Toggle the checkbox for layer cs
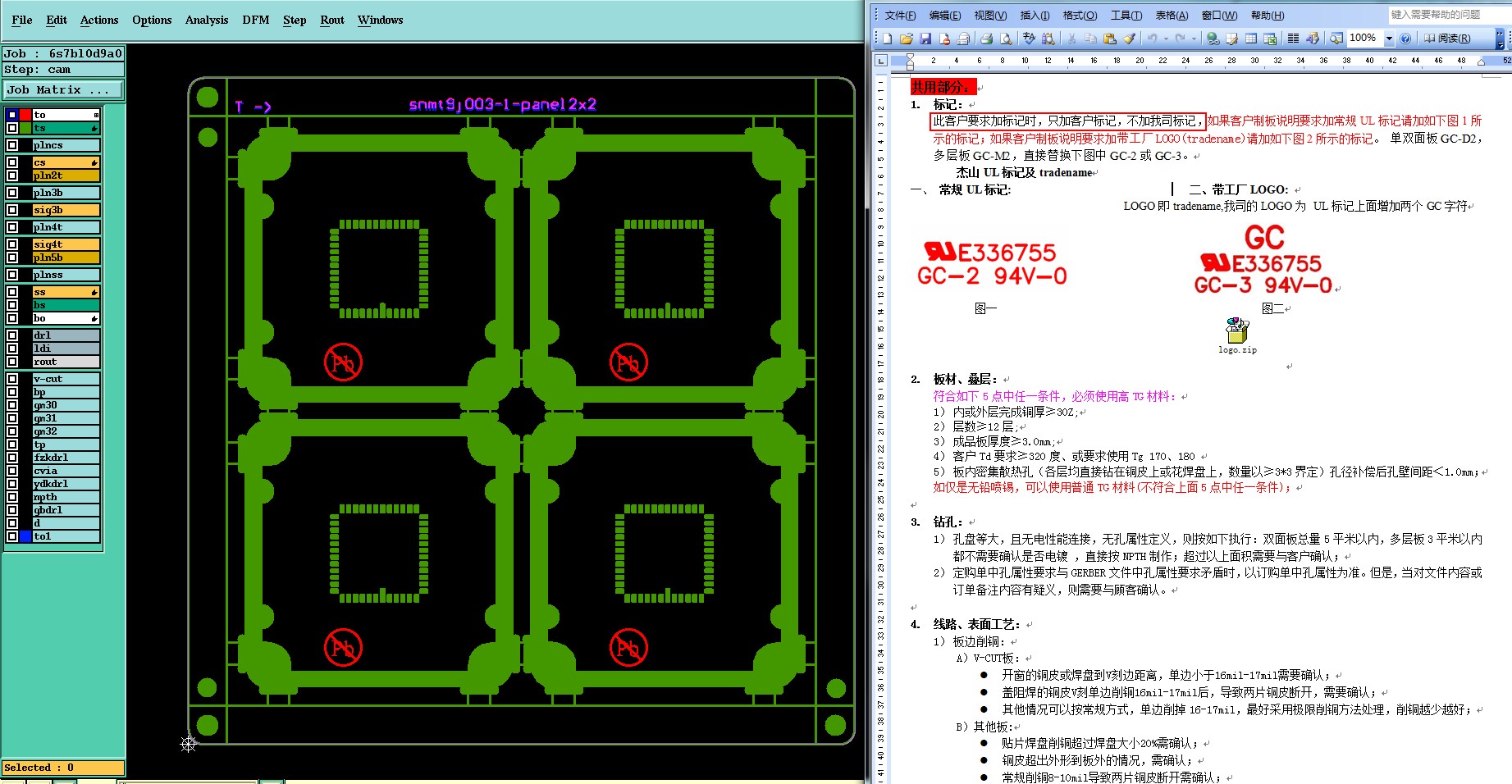Image resolution: width=1512 pixels, height=784 pixels. [x=12, y=162]
